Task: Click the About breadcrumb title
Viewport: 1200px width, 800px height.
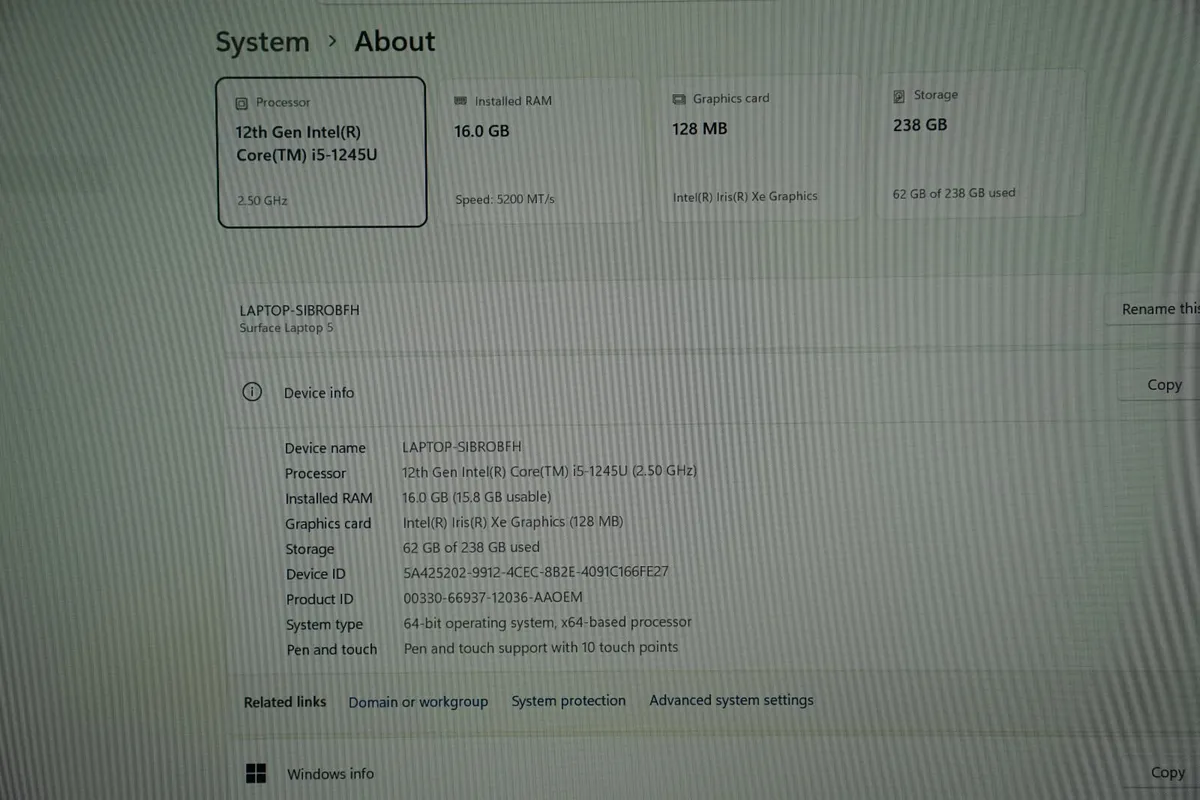Action: point(395,41)
